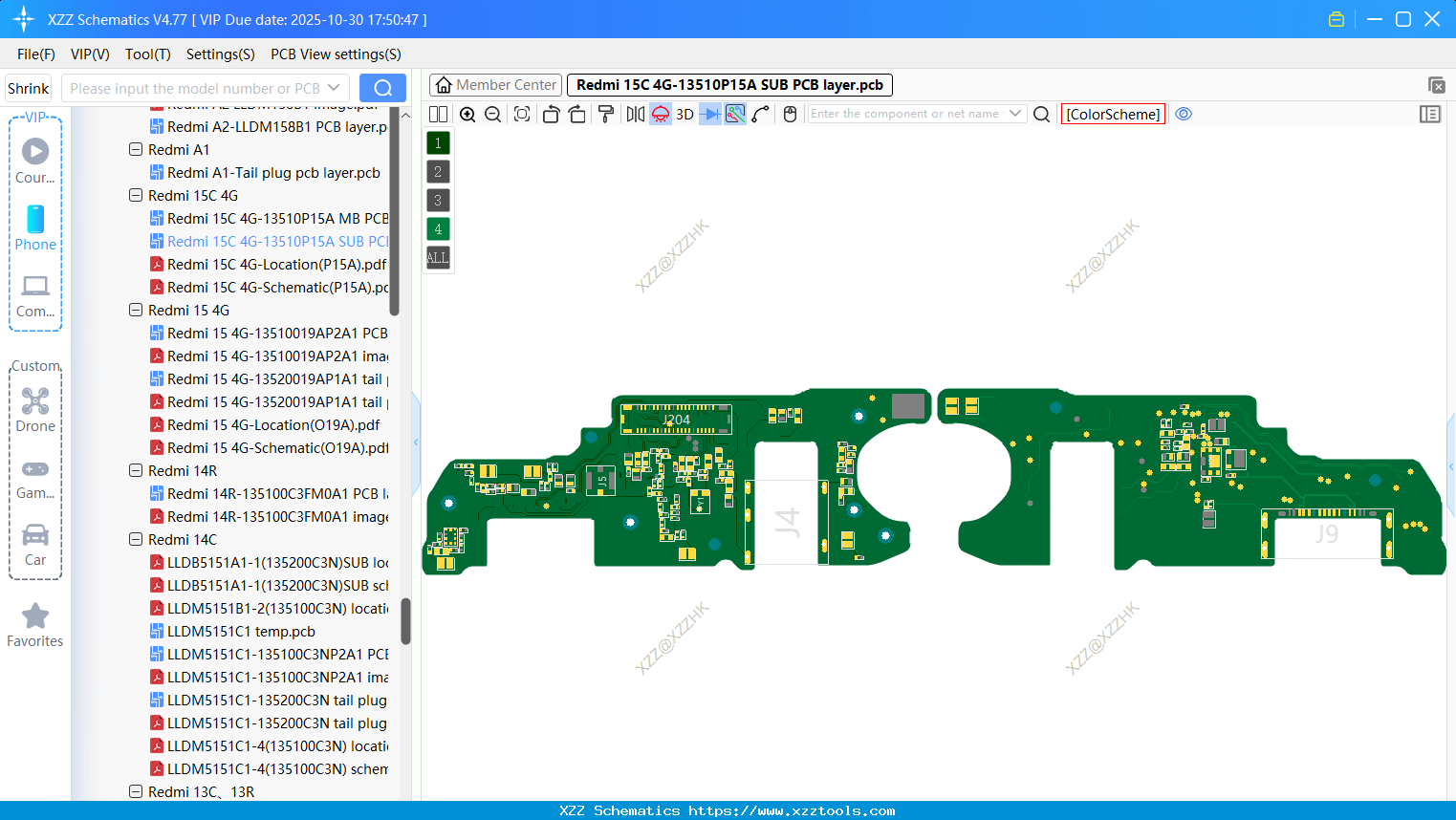Toggle the net visibility eye icon
The height and width of the screenshot is (820, 1456).
tap(1184, 114)
